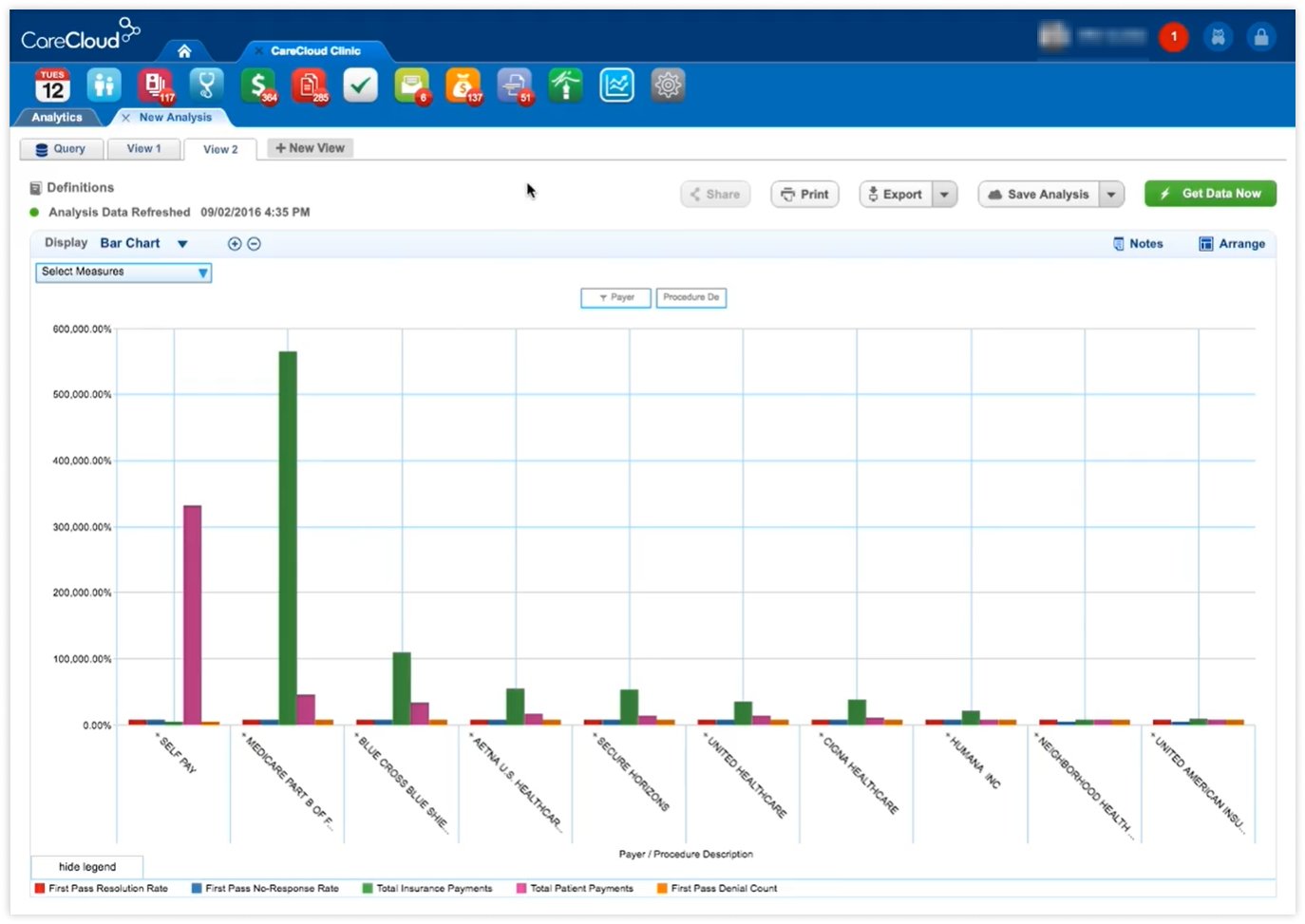Switch to the View 1 tab
The height and width of the screenshot is (924, 1305).
pos(143,148)
